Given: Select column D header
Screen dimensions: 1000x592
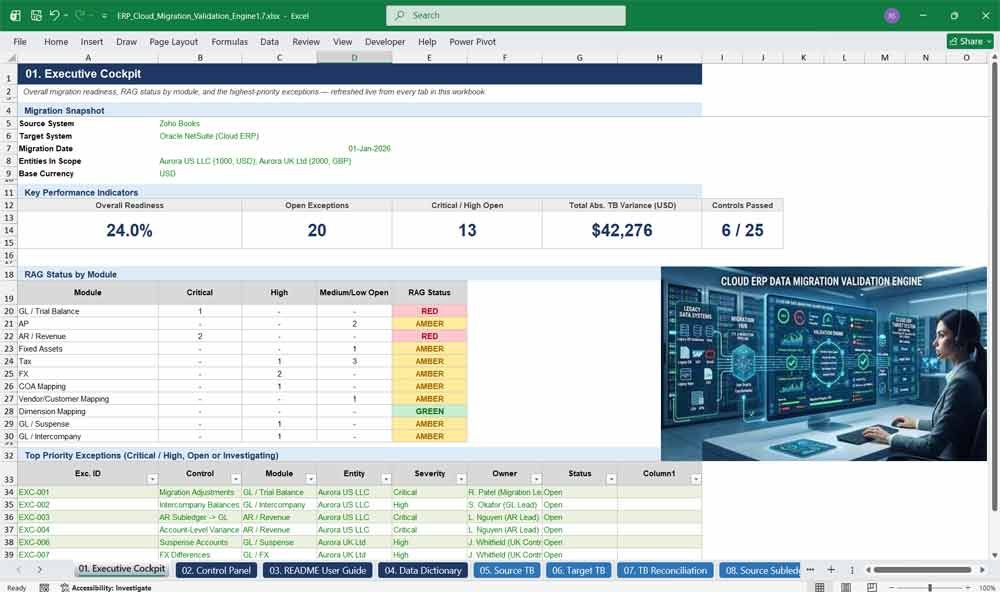Looking at the screenshot, I should (x=355, y=57).
